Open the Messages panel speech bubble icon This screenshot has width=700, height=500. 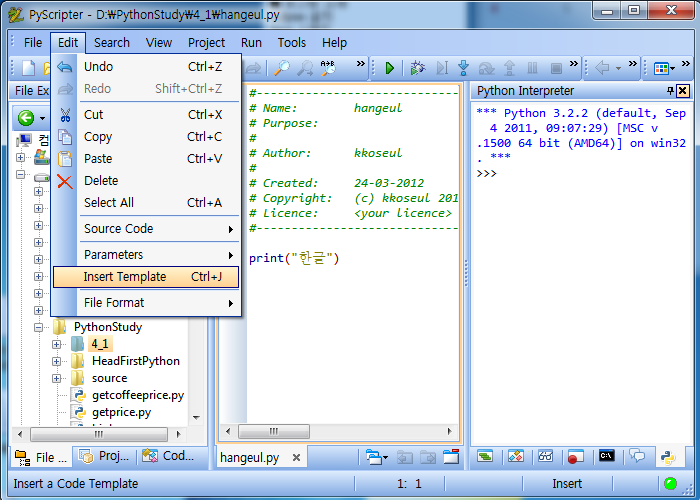click(x=637, y=456)
